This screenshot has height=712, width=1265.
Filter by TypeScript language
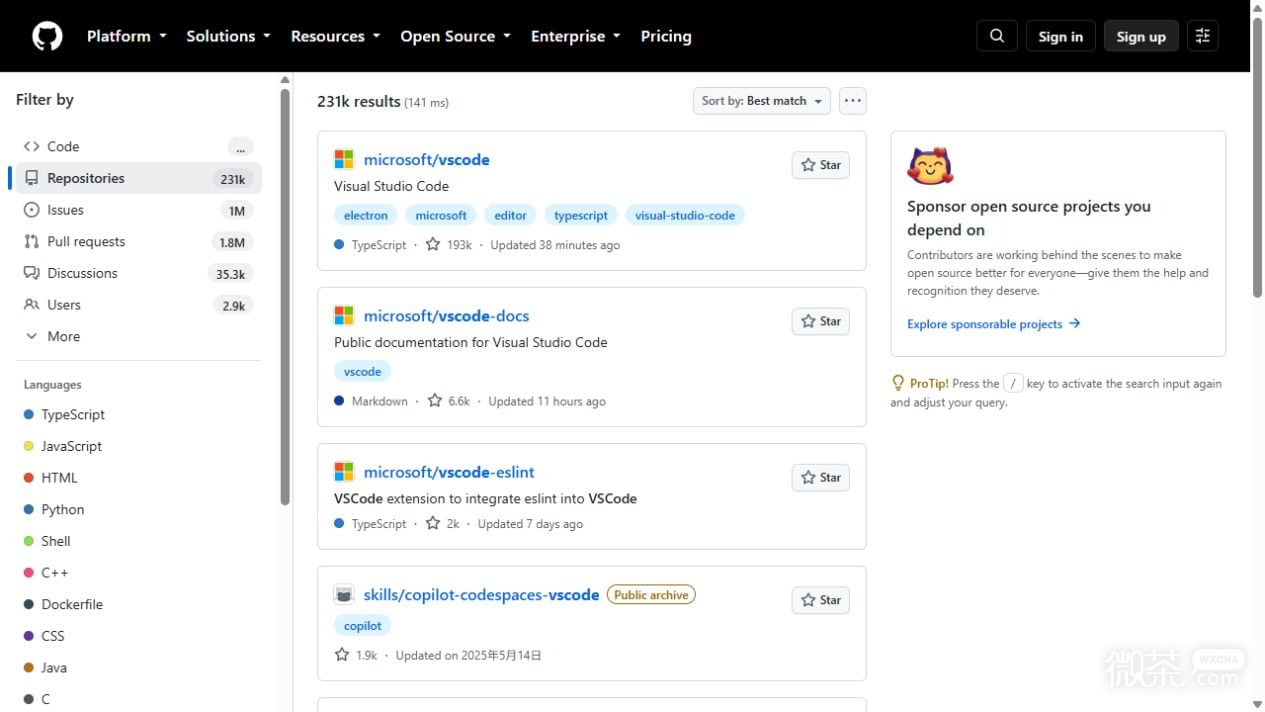click(139, 415)
